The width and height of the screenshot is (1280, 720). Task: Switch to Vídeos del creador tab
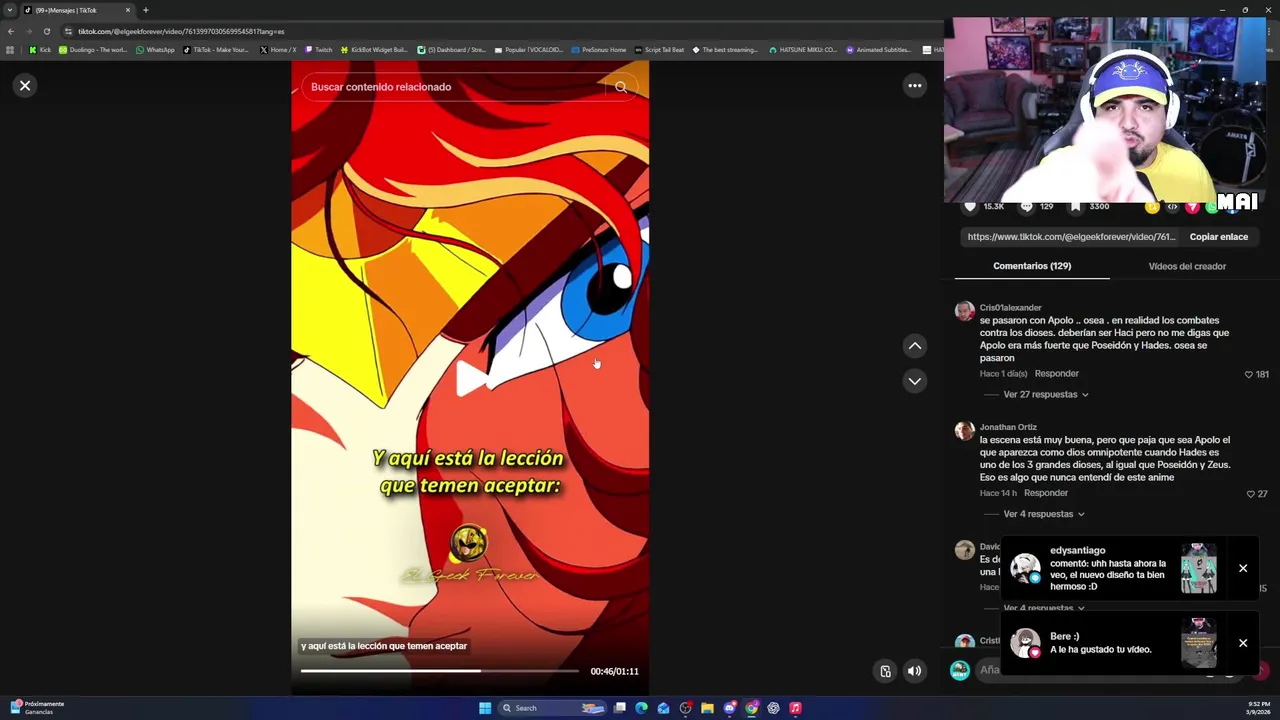point(1187,266)
